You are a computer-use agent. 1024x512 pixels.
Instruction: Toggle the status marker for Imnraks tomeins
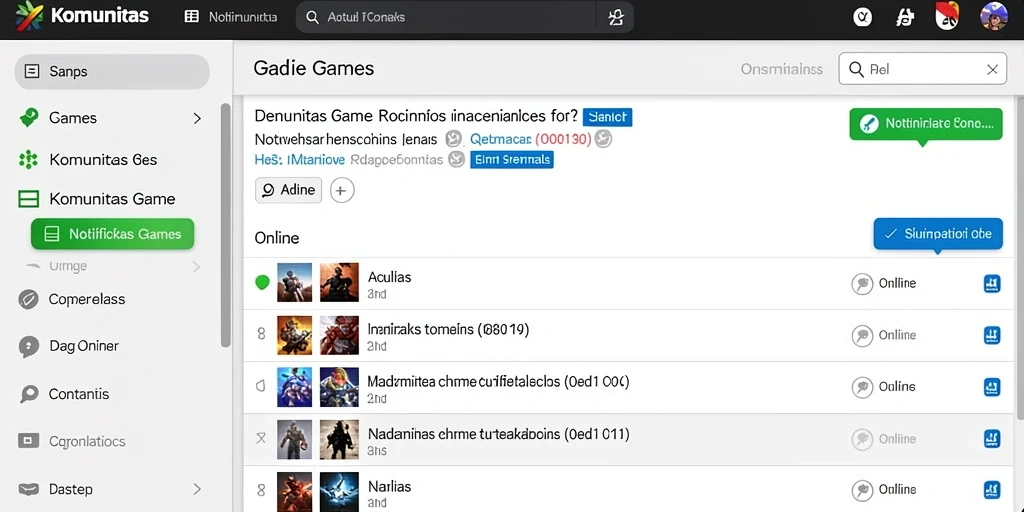(261, 334)
